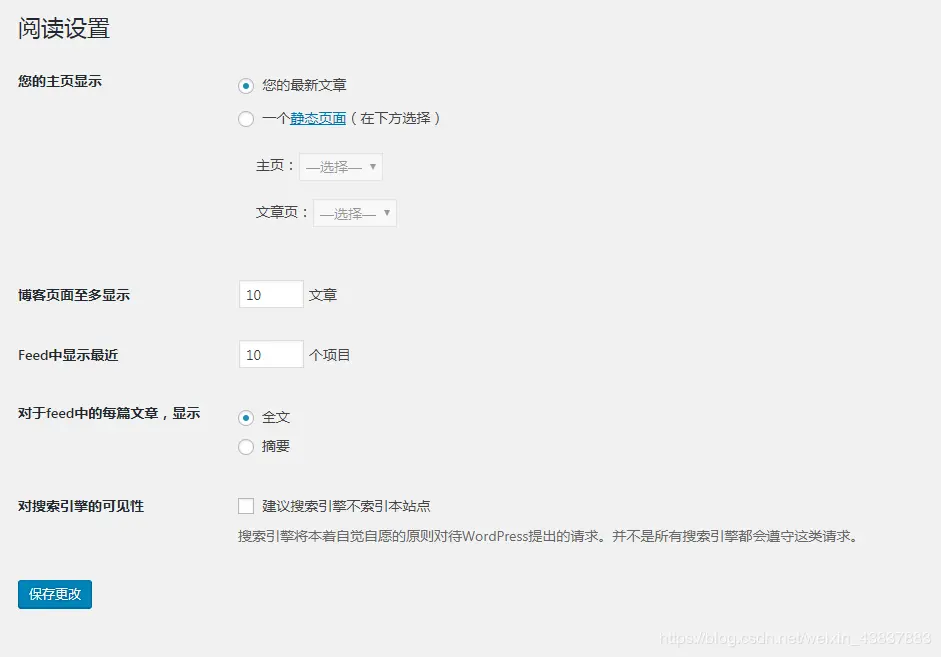Select 全文 for feed articles
Screen dimensions: 941x657
[x=245, y=417]
